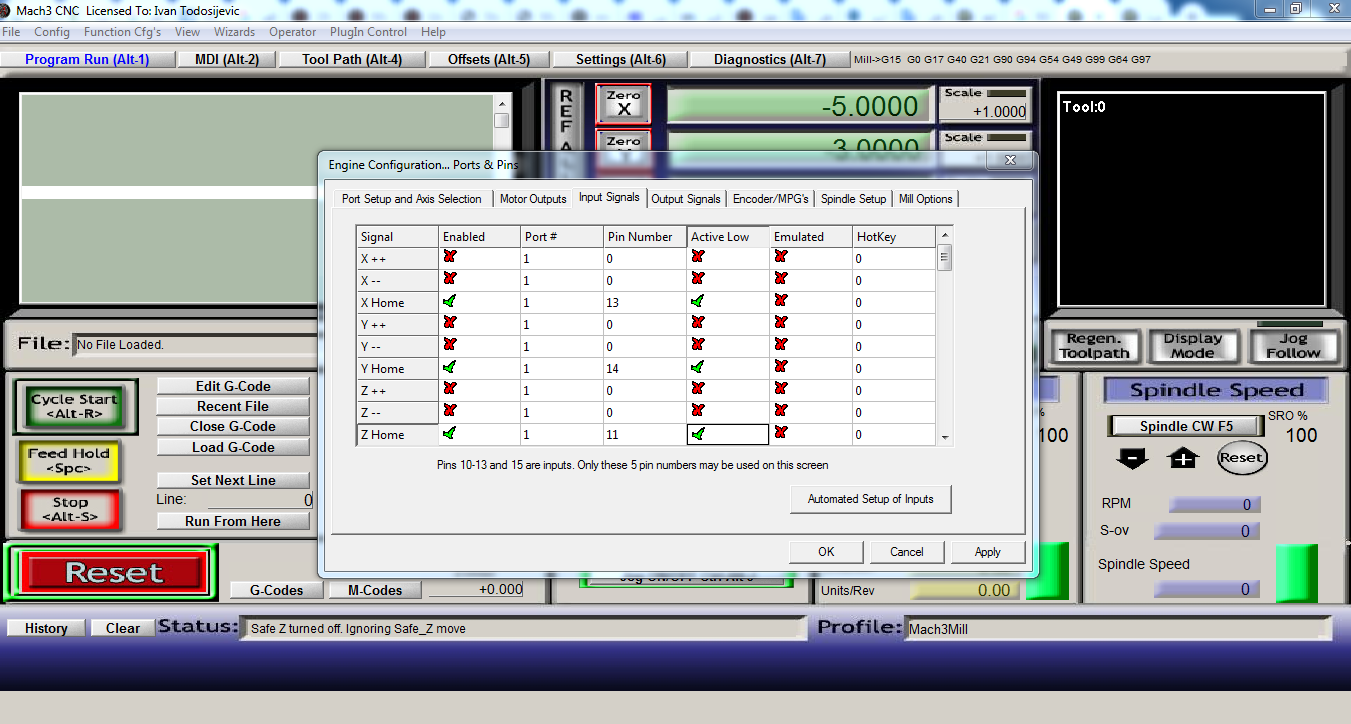Click the M-Codes button
The width and height of the screenshot is (1351, 724).
(375, 591)
